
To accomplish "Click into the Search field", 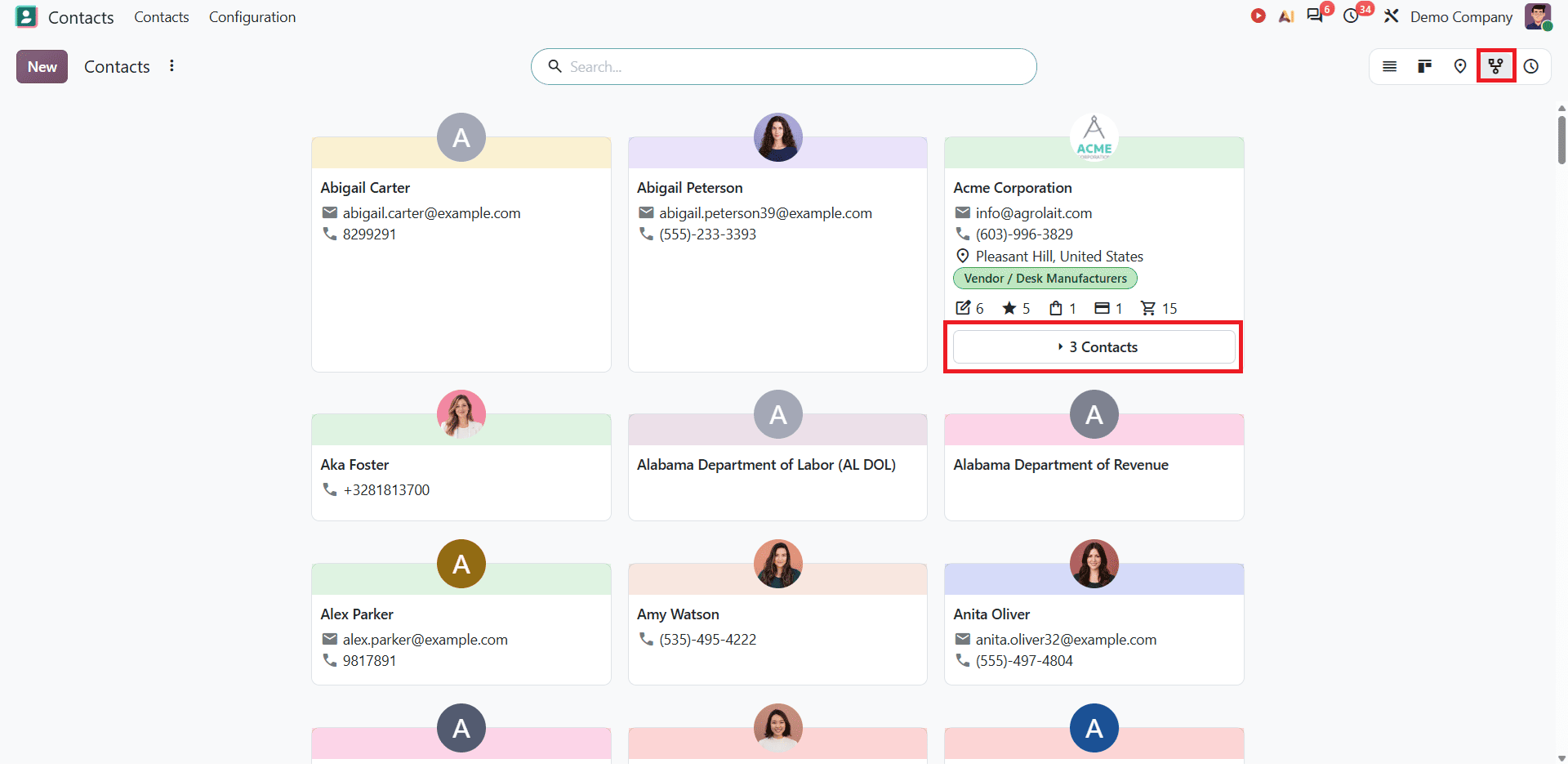I will coord(784,67).
